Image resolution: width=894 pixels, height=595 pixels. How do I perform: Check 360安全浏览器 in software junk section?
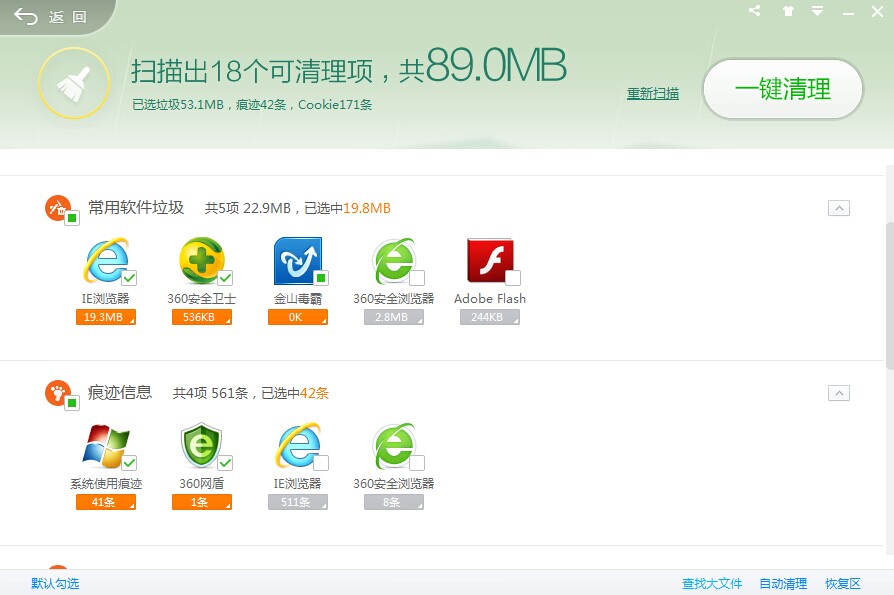(x=417, y=278)
